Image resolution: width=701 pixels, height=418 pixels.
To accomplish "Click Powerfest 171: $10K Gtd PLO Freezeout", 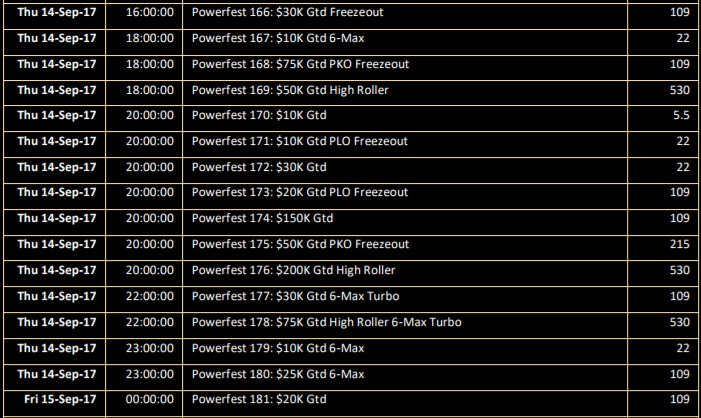I will click(300, 141).
